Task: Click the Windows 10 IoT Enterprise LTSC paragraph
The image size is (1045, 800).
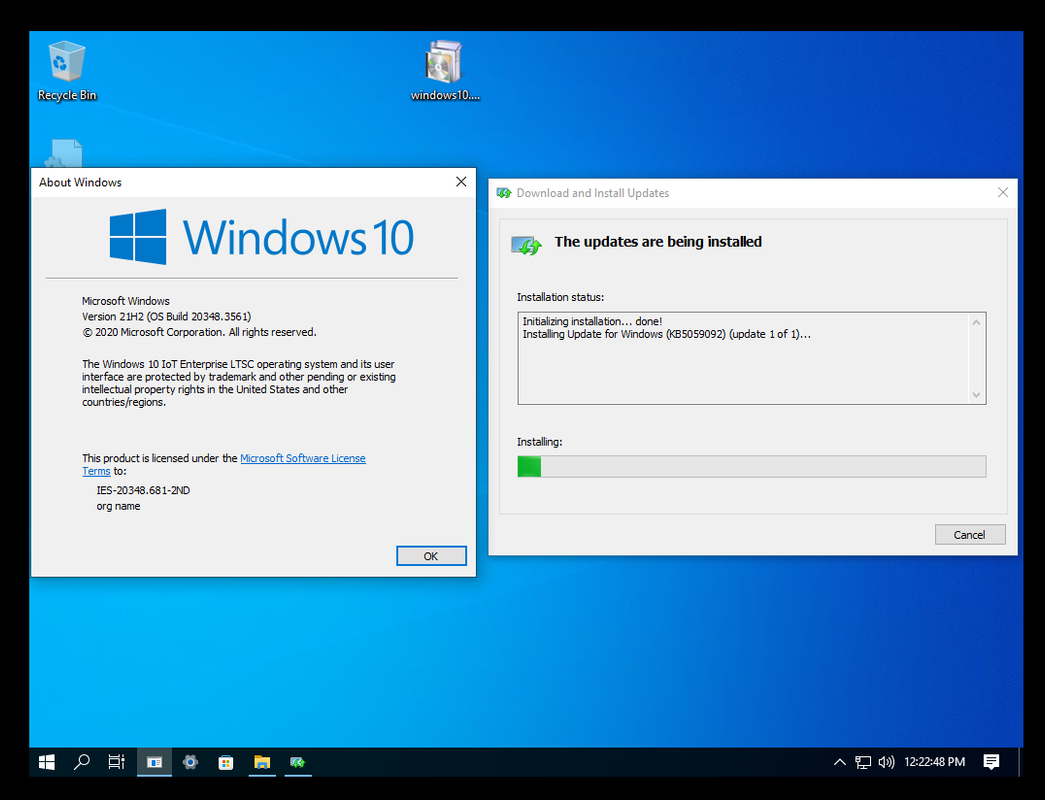Action: (x=239, y=383)
